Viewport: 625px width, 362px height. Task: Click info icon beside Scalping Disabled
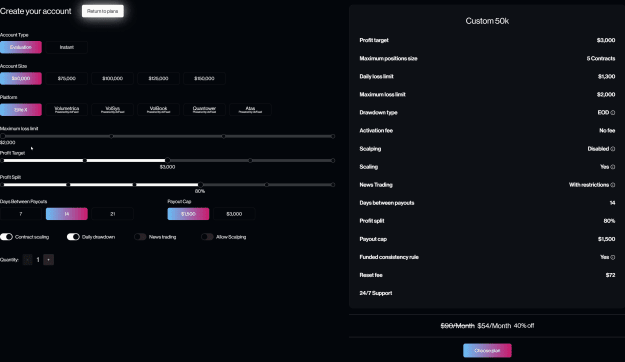613,149
